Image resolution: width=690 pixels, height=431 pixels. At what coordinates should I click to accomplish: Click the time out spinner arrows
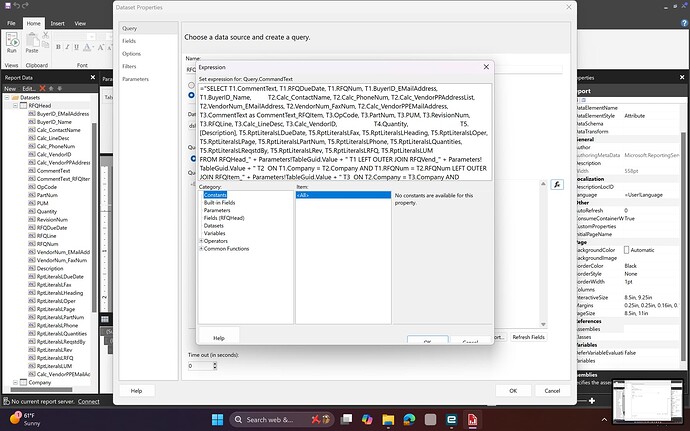[x=215, y=365]
